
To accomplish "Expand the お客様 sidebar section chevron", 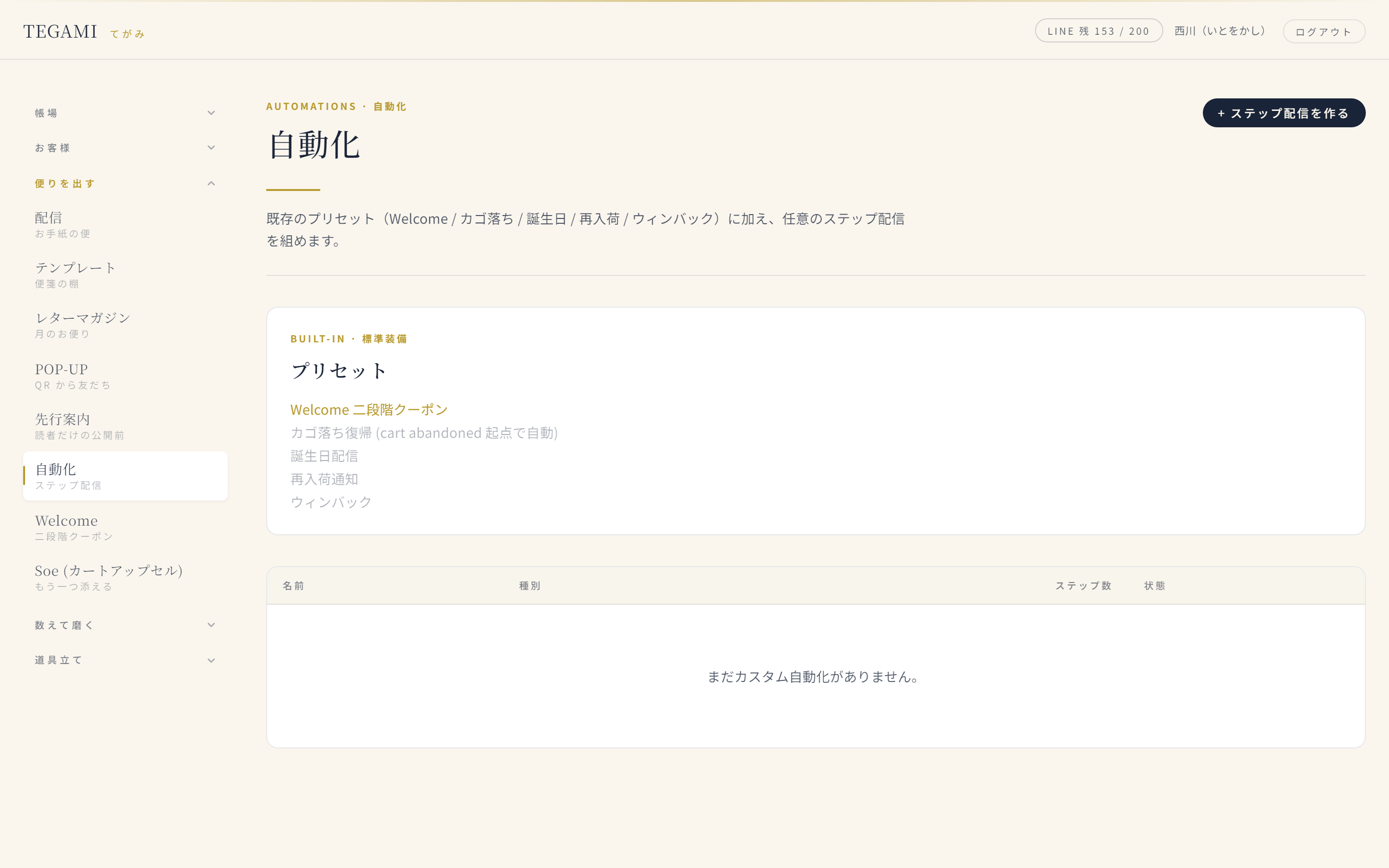I will (x=211, y=148).
